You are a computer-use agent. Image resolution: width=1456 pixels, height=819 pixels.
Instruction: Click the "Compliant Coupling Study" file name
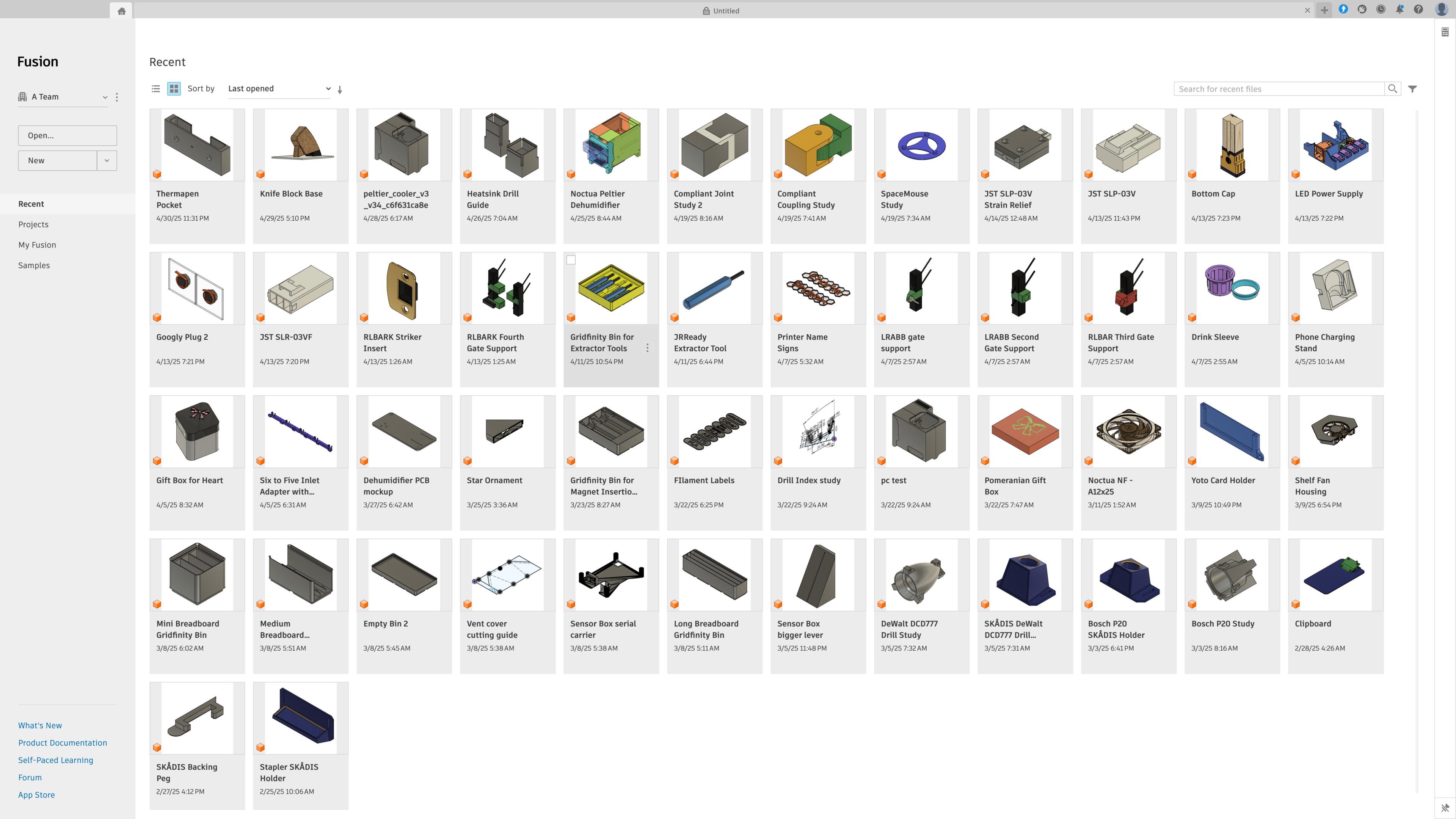[806, 199]
